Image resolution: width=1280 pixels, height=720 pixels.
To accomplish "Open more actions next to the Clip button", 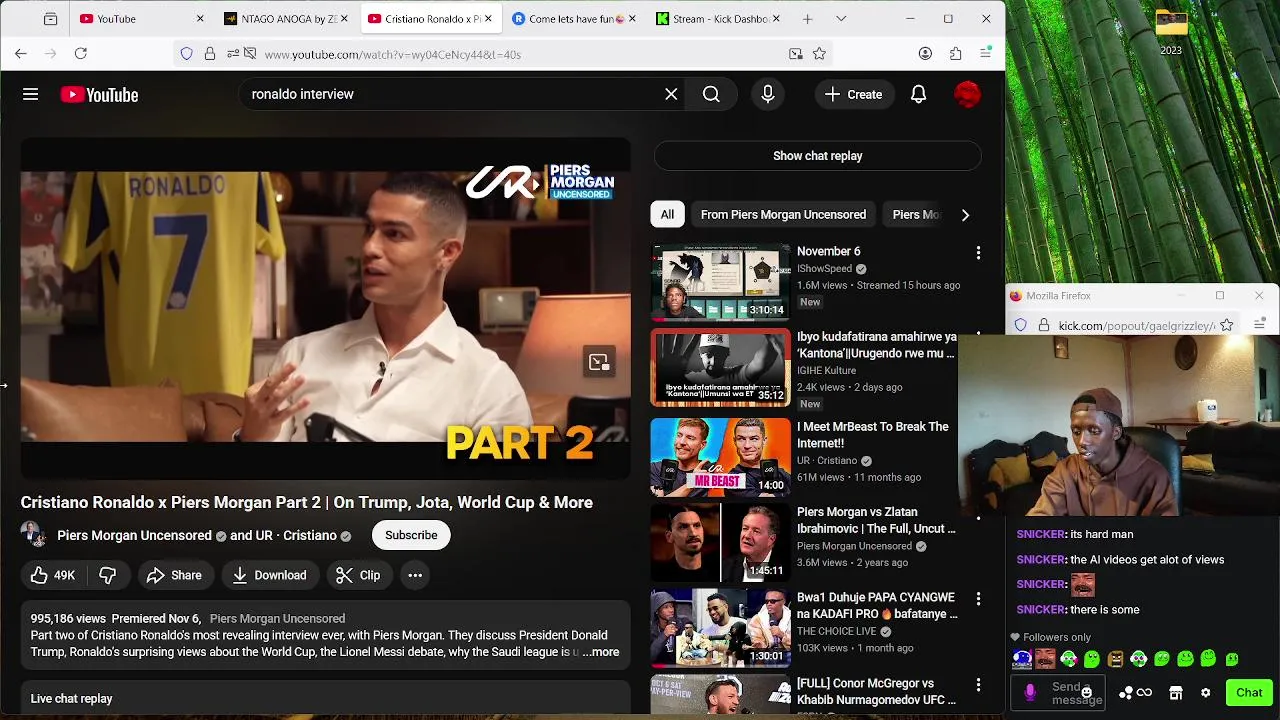I will tap(415, 575).
